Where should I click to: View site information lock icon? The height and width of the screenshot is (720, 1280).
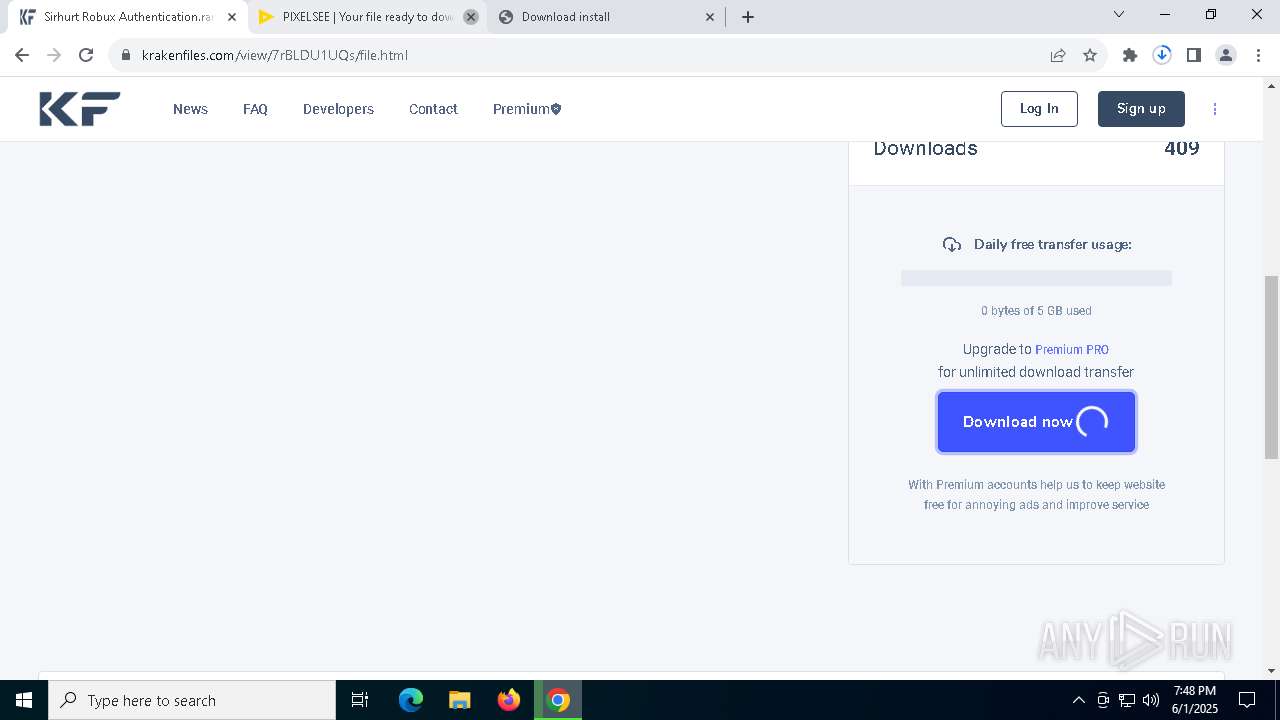pos(126,55)
